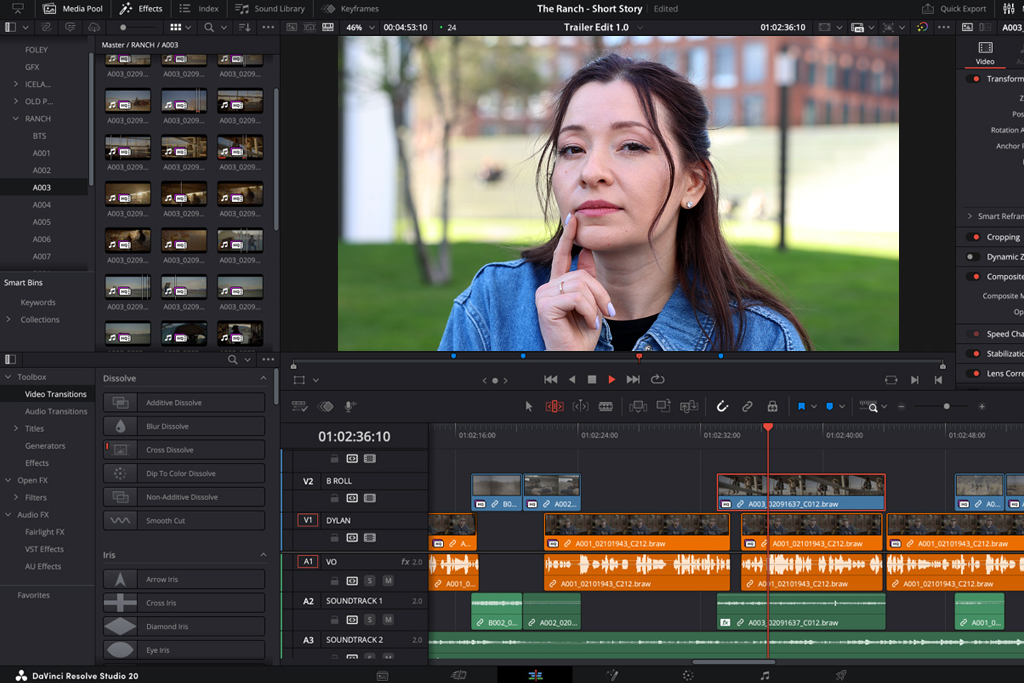1024x683 pixels.
Task: Open the Sound Library panel
Action: click(x=270, y=8)
